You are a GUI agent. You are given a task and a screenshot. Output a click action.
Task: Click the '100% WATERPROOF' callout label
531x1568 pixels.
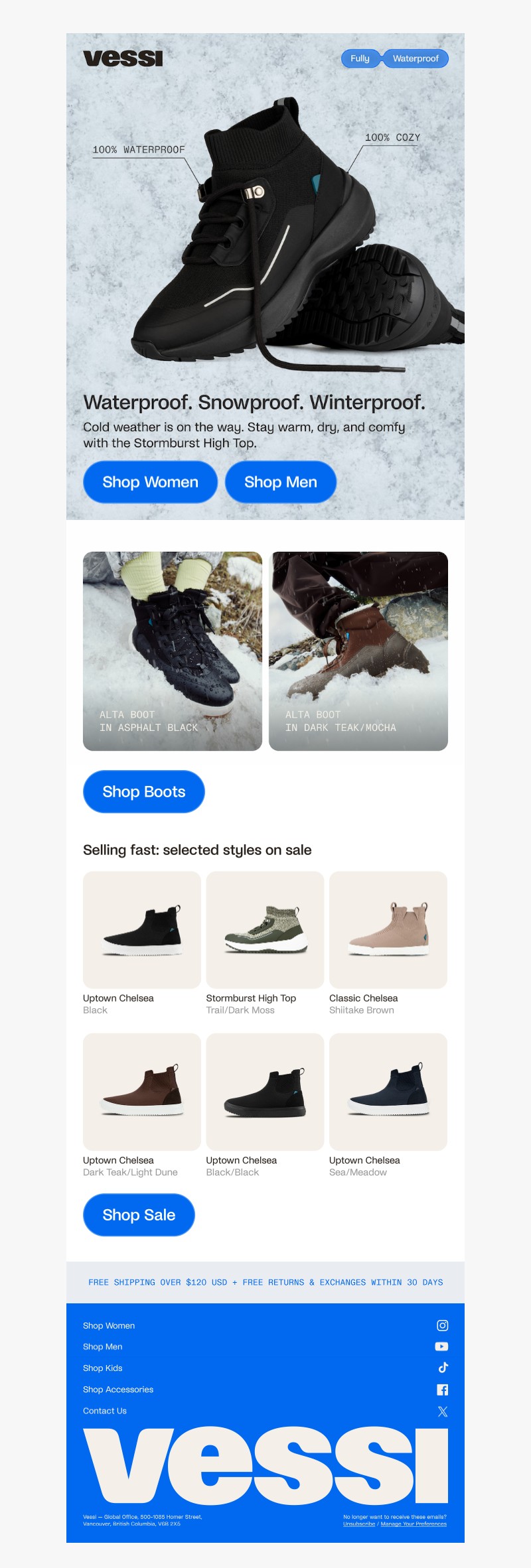[139, 150]
